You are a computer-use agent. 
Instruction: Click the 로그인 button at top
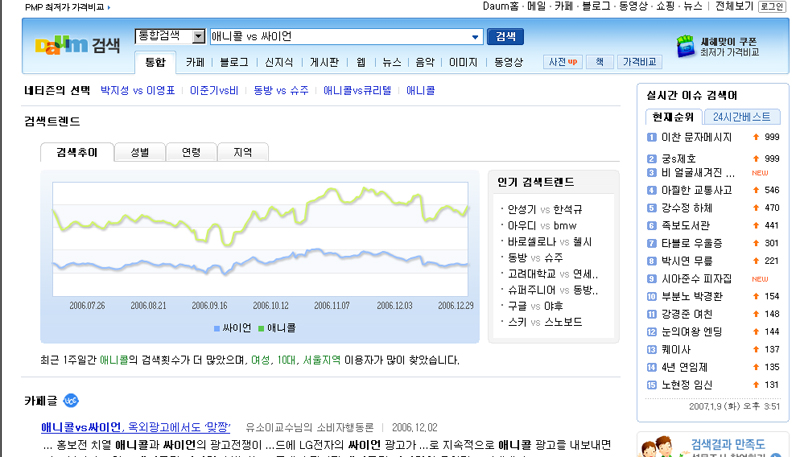click(x=772, y=7)
